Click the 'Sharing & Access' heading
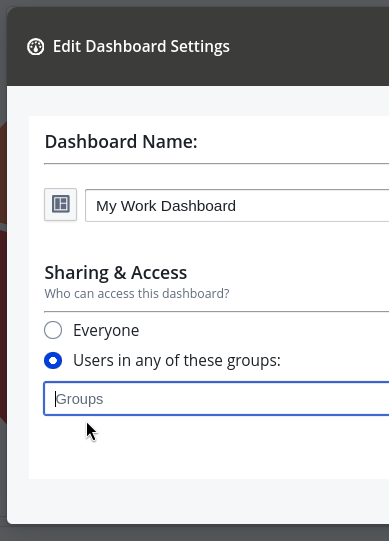The image size is (389, 541). tap(116, 273)
